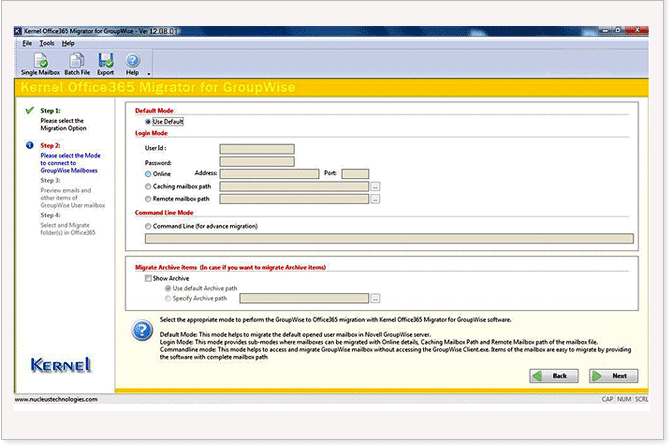Click the green checkmark next to Step 1
Viewport: 671px width, 447px height.
[30, 110]
